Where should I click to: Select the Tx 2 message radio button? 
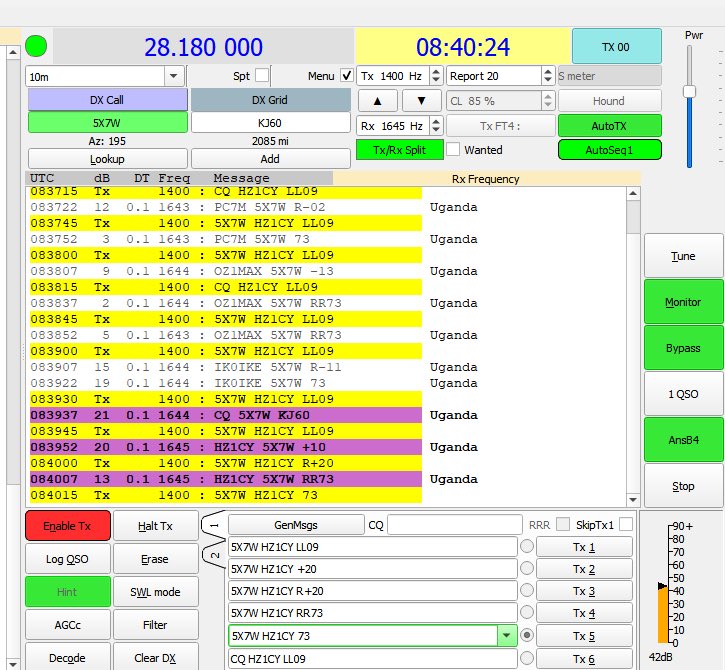527,568
